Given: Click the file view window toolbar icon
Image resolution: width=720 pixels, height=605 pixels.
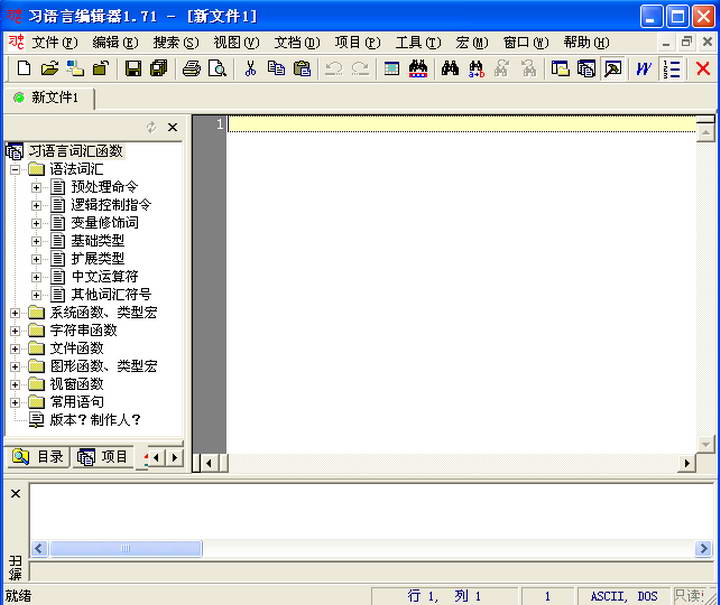Looking at the screenshot, I should (560, 69).
